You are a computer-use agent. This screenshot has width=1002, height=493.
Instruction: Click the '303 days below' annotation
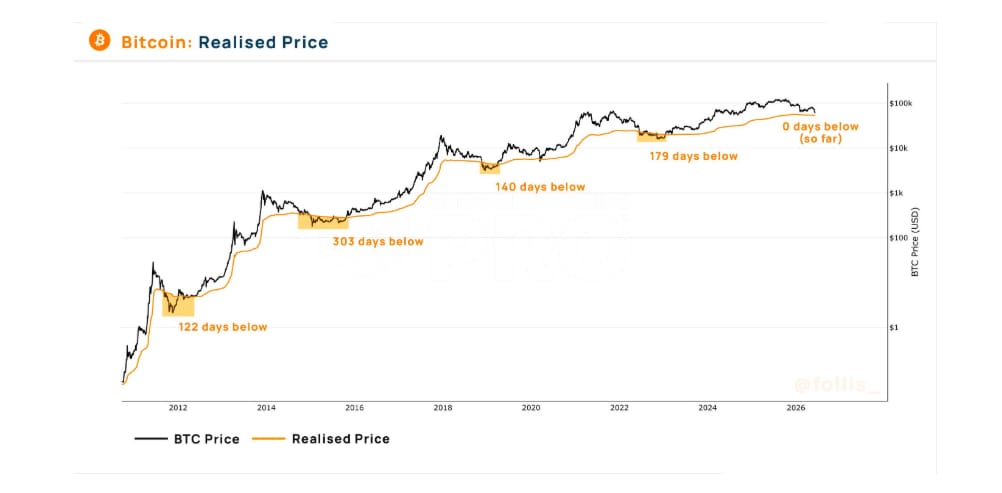(378, 242)
